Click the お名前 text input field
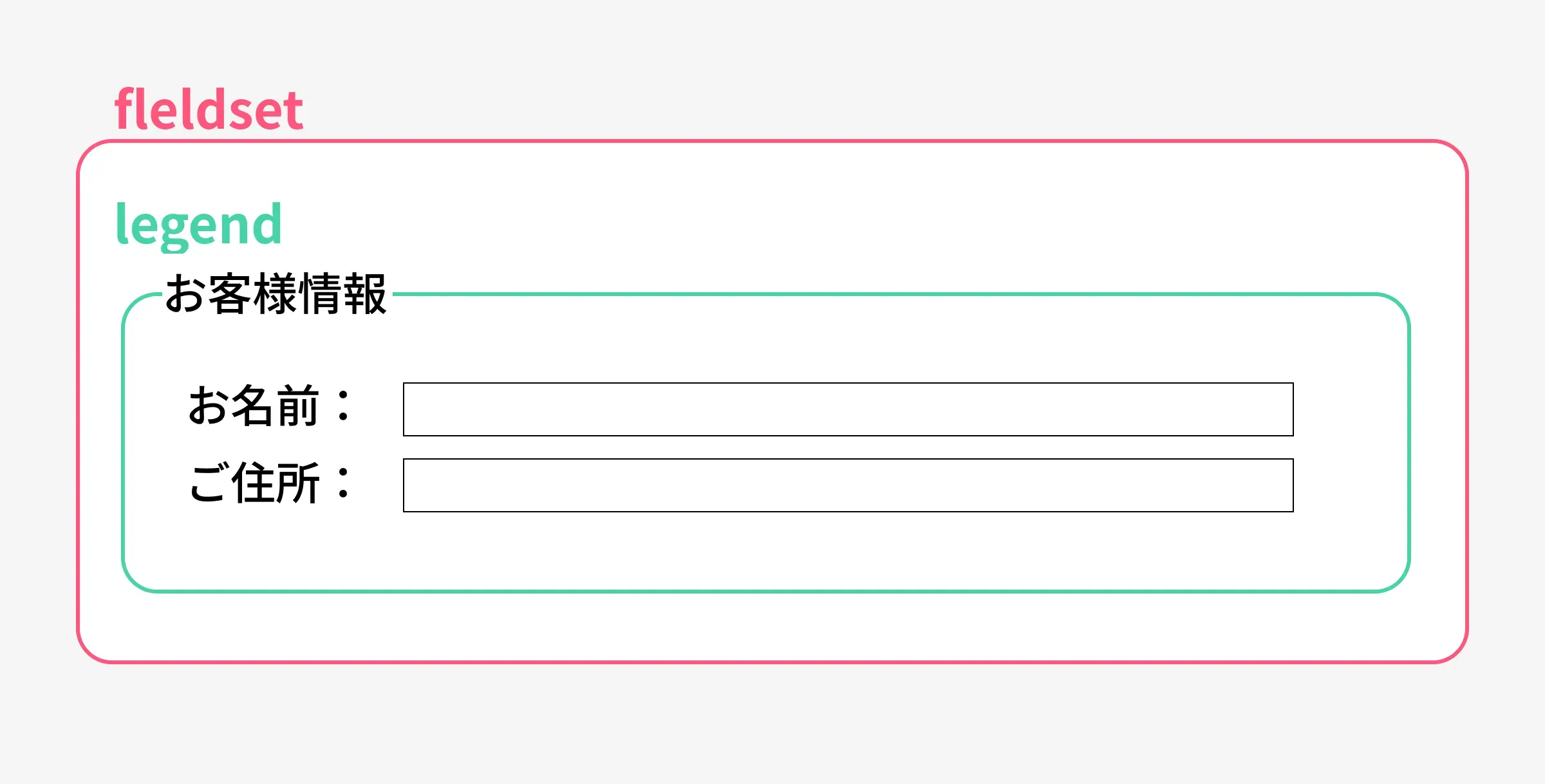The width and height of the screenshot is (1545, 784). coord(848,409)
